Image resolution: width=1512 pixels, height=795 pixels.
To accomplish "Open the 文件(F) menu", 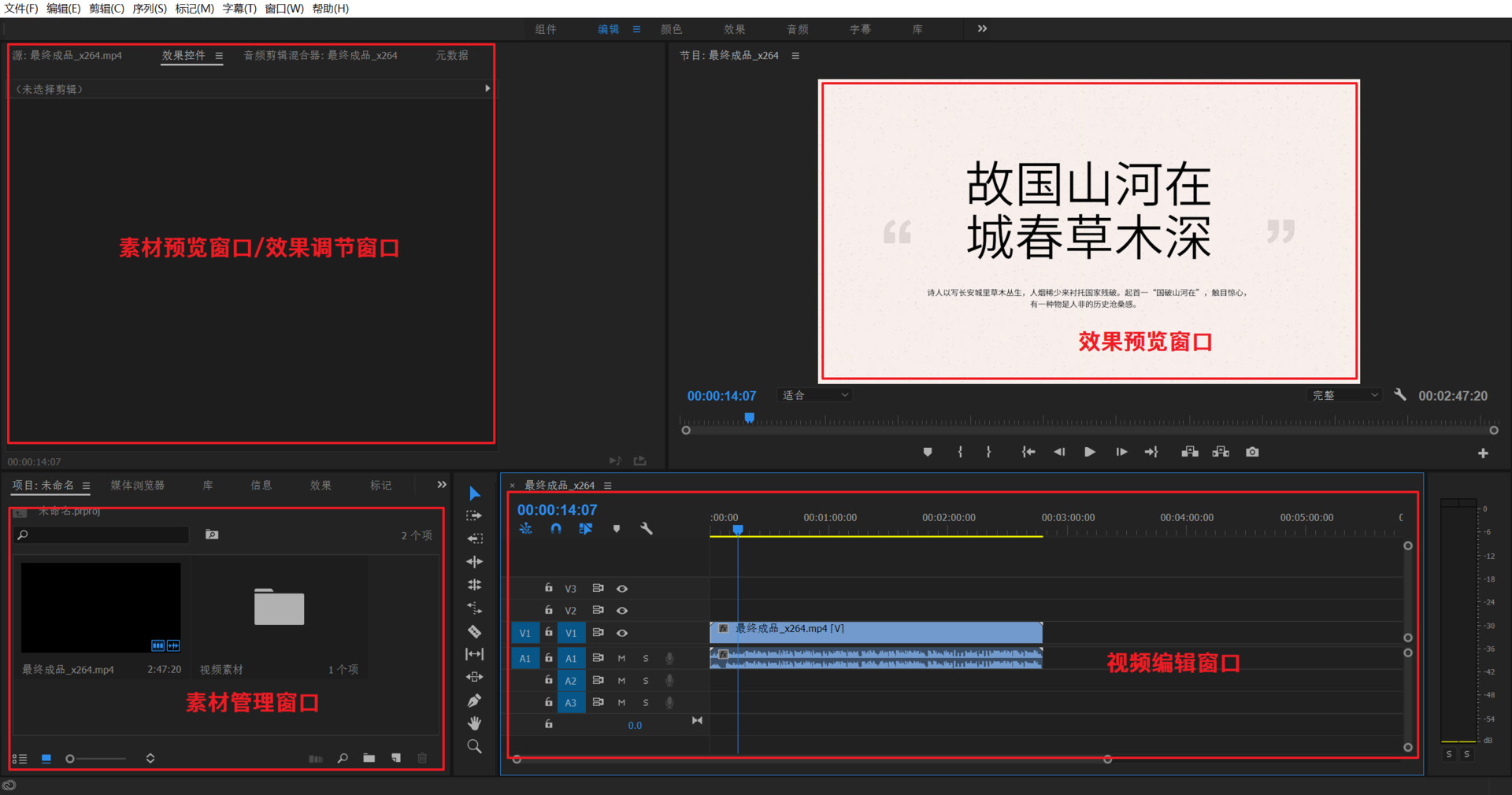I will pos(21,9).
